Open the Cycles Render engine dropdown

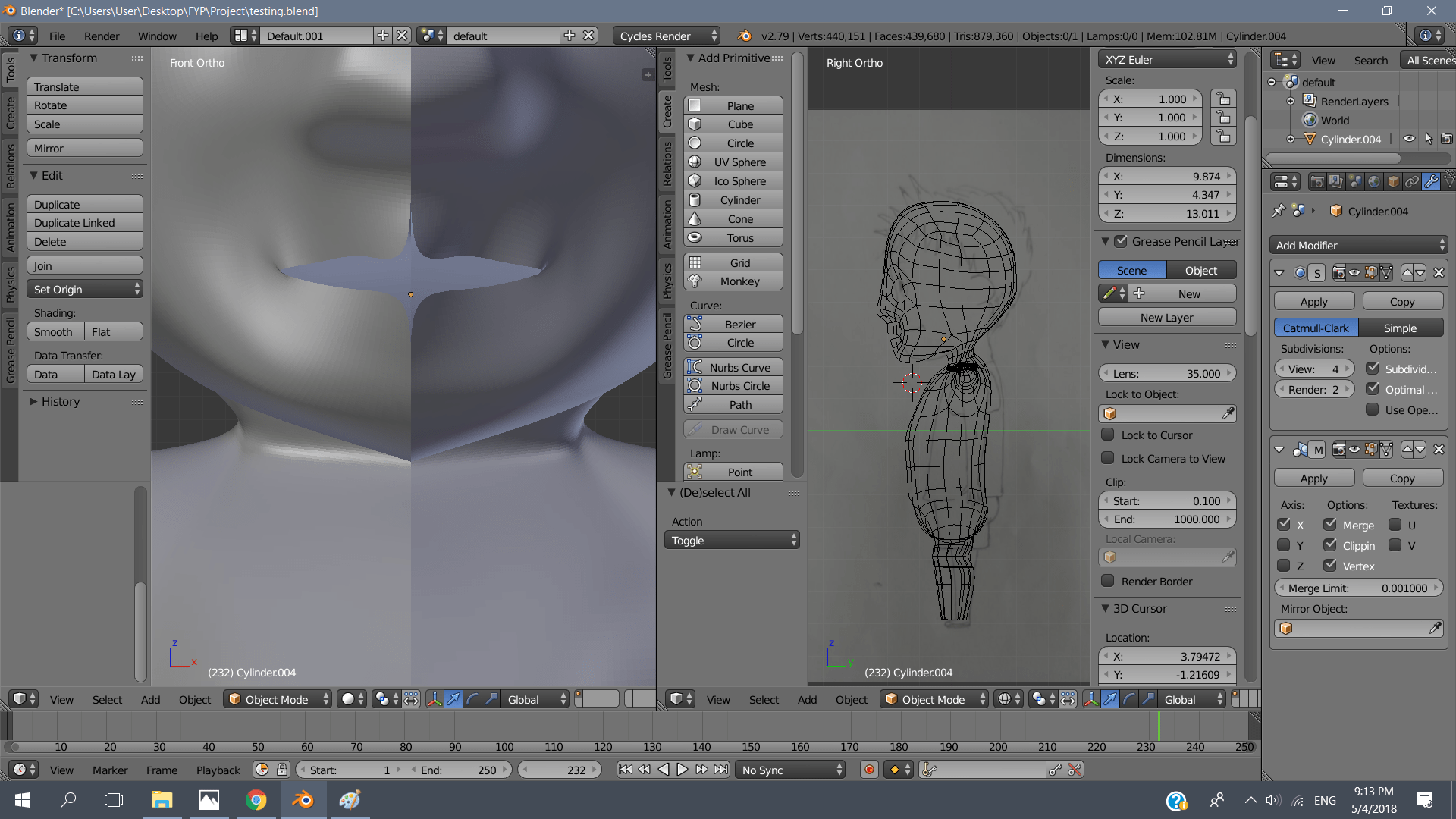point(666,35)
